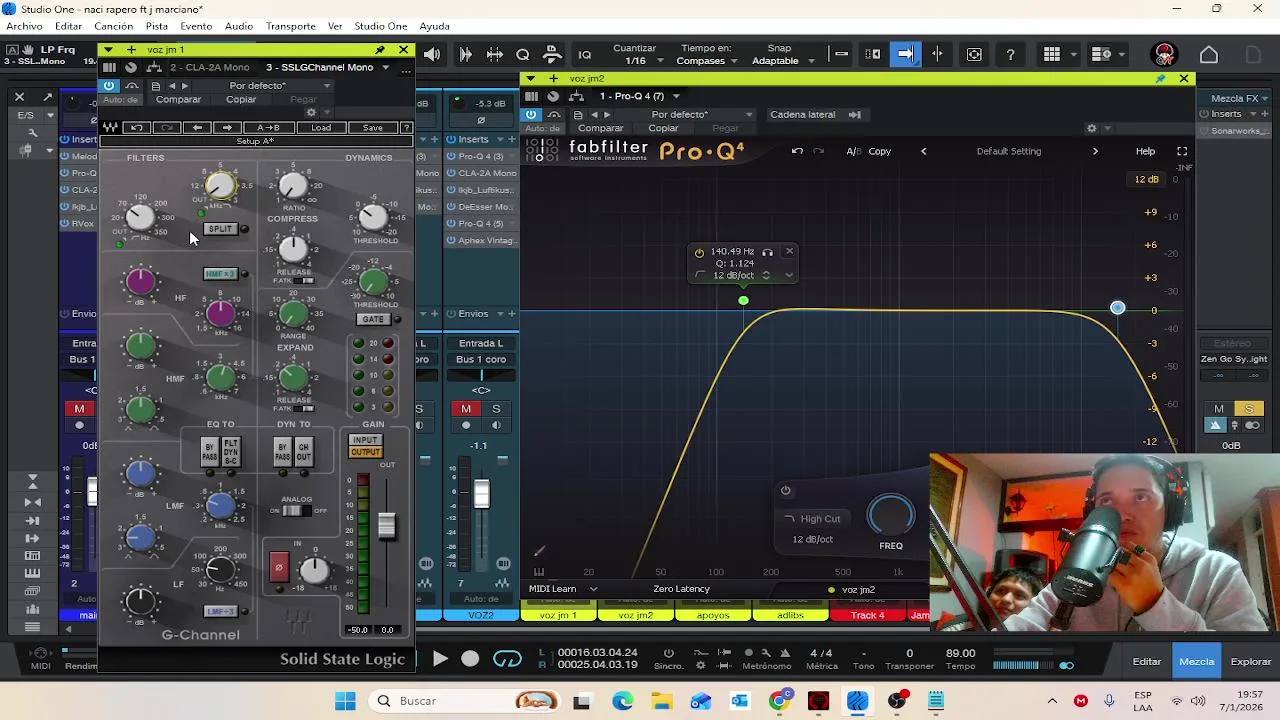1280x720 pixels.
Task: Solo the VOZ2 mixer channel
Action: [496, 409]
